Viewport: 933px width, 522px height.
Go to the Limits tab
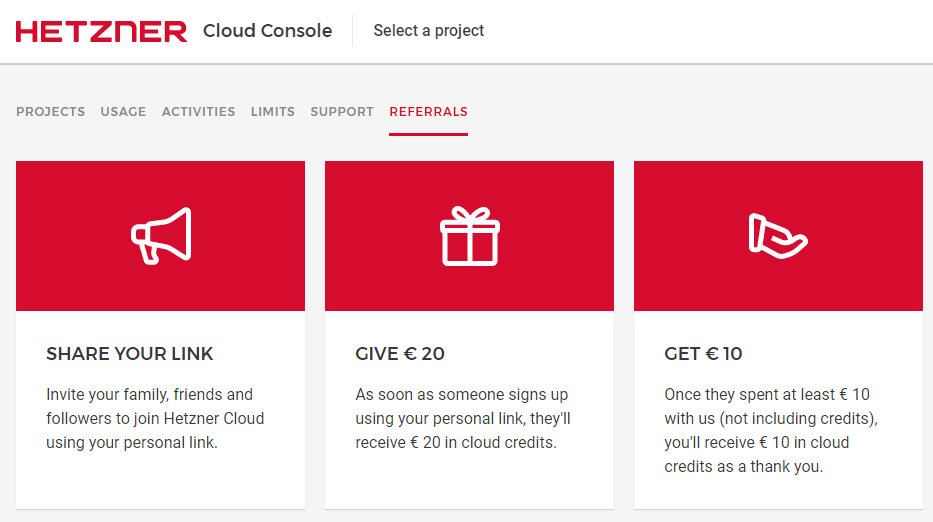(273, 112)
